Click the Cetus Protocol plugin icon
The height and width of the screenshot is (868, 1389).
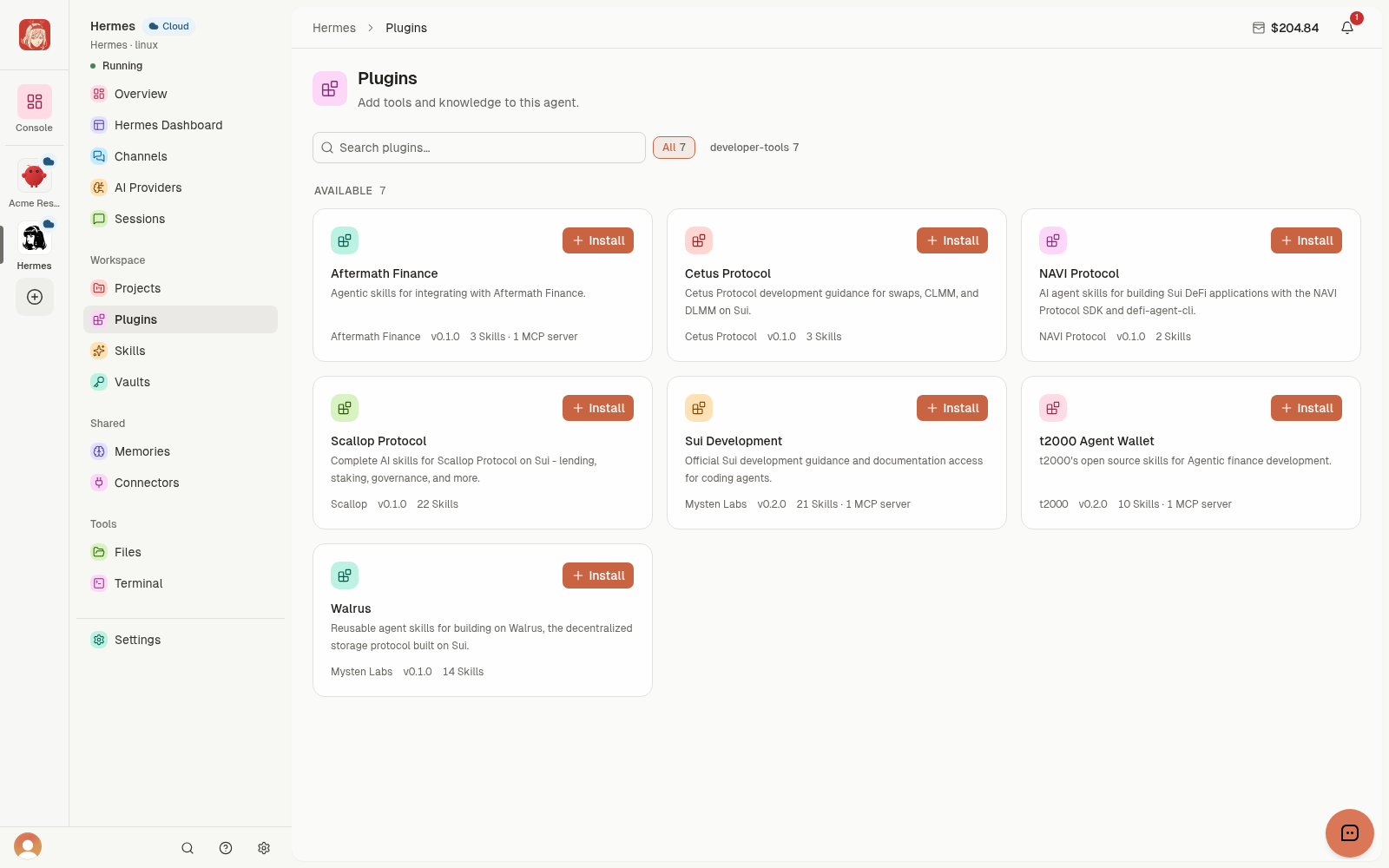pyautogui.click(x=699, y=240)
